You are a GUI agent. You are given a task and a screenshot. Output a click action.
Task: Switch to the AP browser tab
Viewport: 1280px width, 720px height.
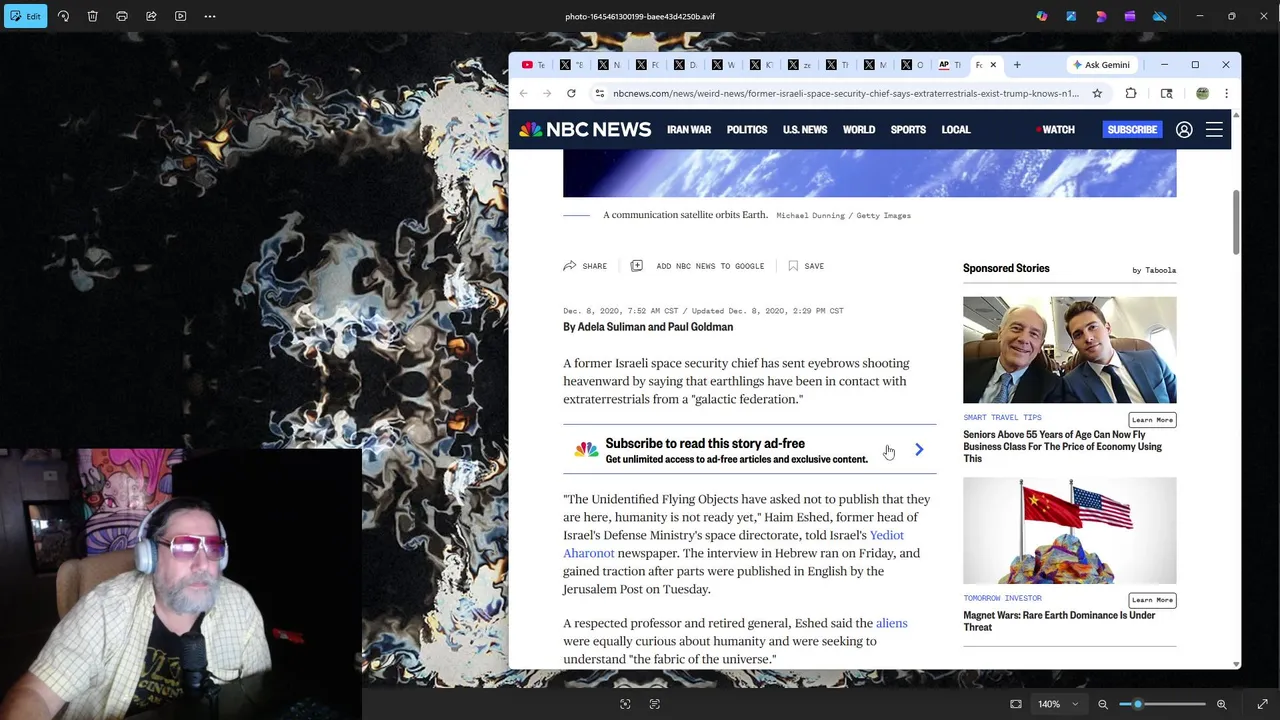950,65
